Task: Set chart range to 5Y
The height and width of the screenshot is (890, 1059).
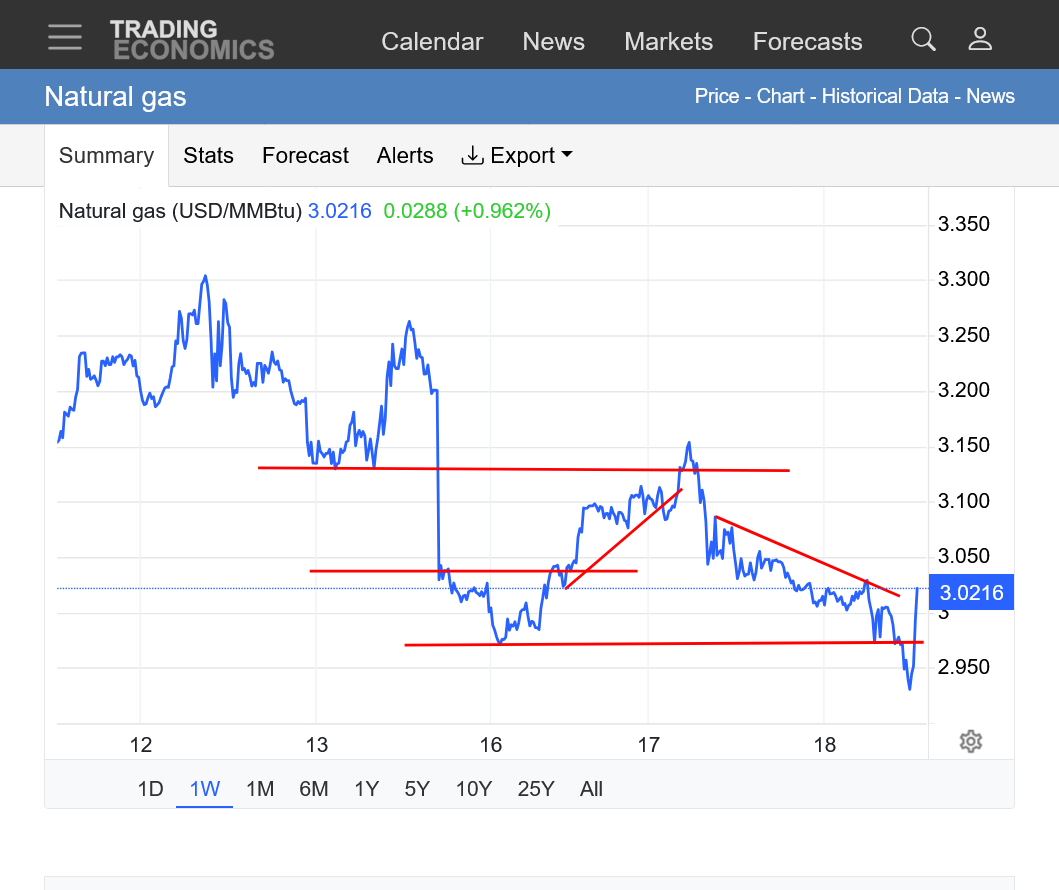Action: [417, 789]
